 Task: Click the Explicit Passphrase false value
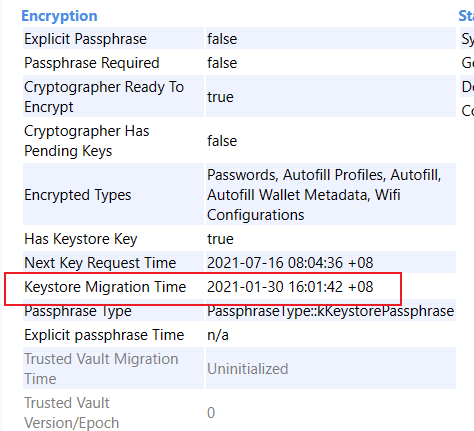222,39
